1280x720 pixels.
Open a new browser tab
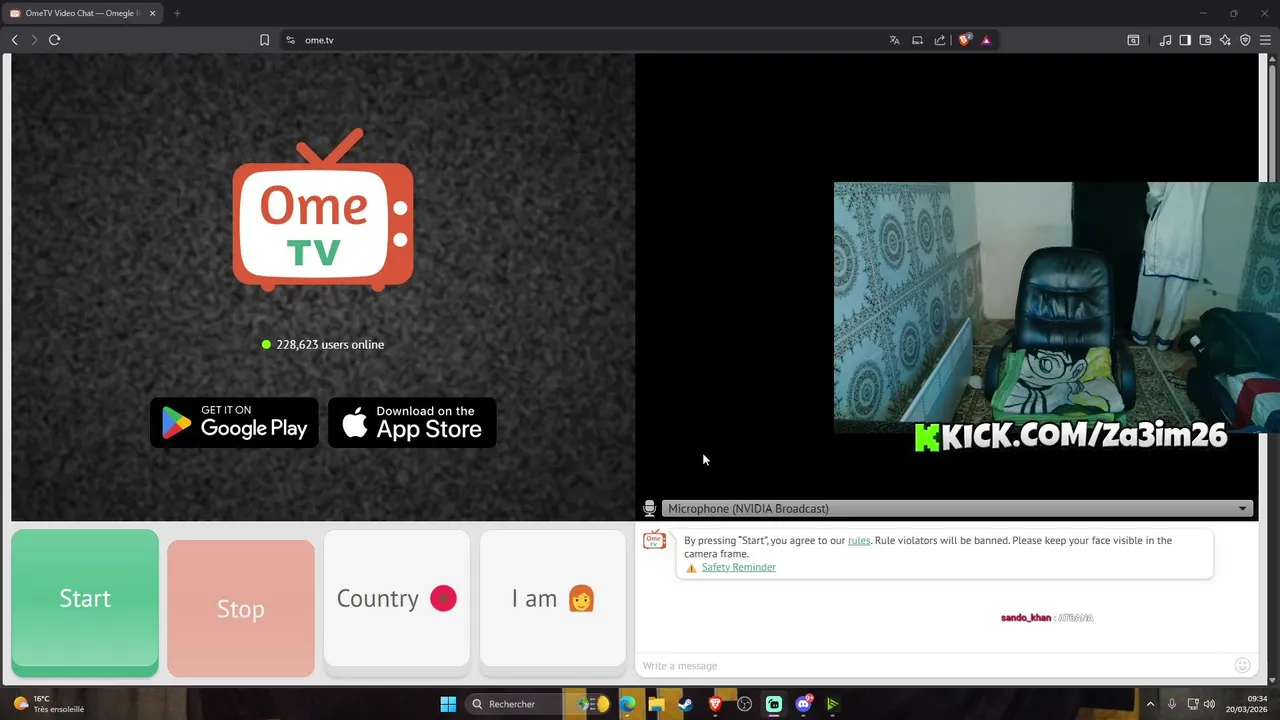pos(177,13)
